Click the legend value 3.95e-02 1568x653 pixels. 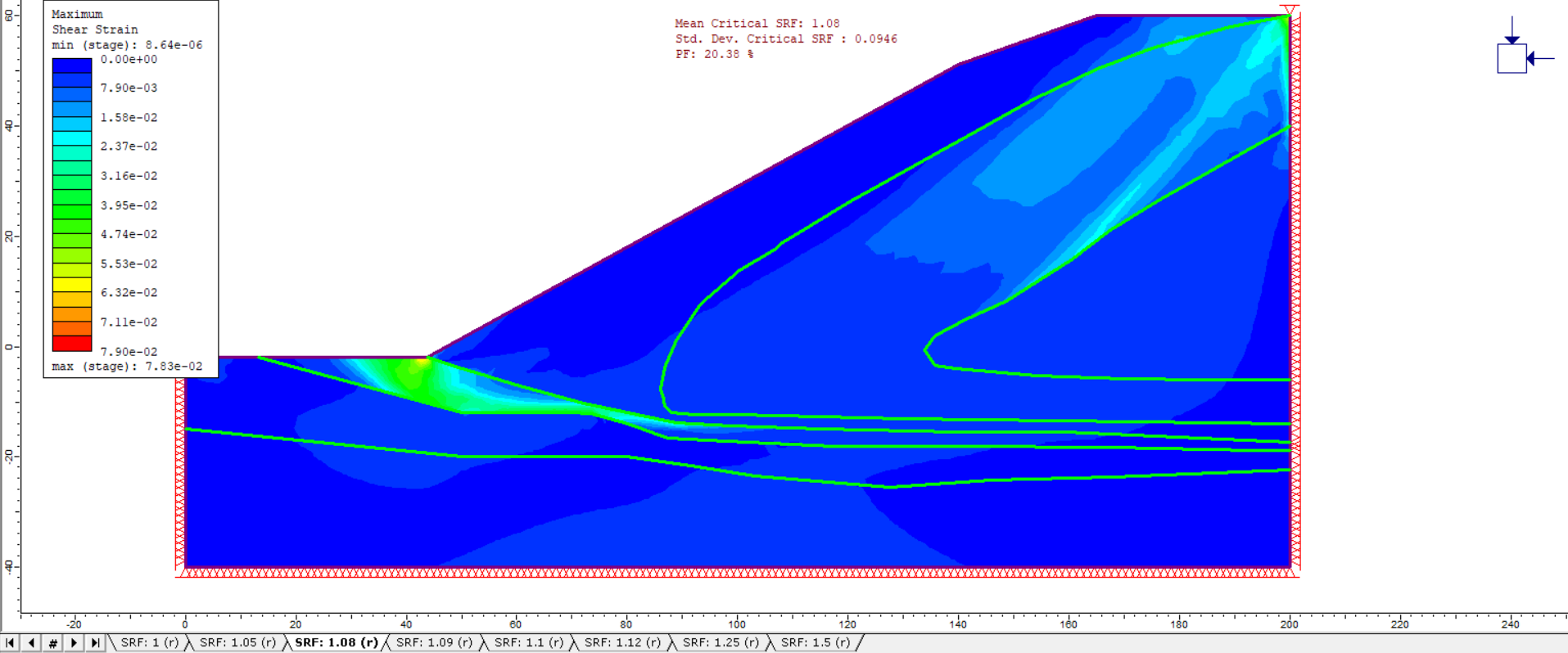point(129,205)
